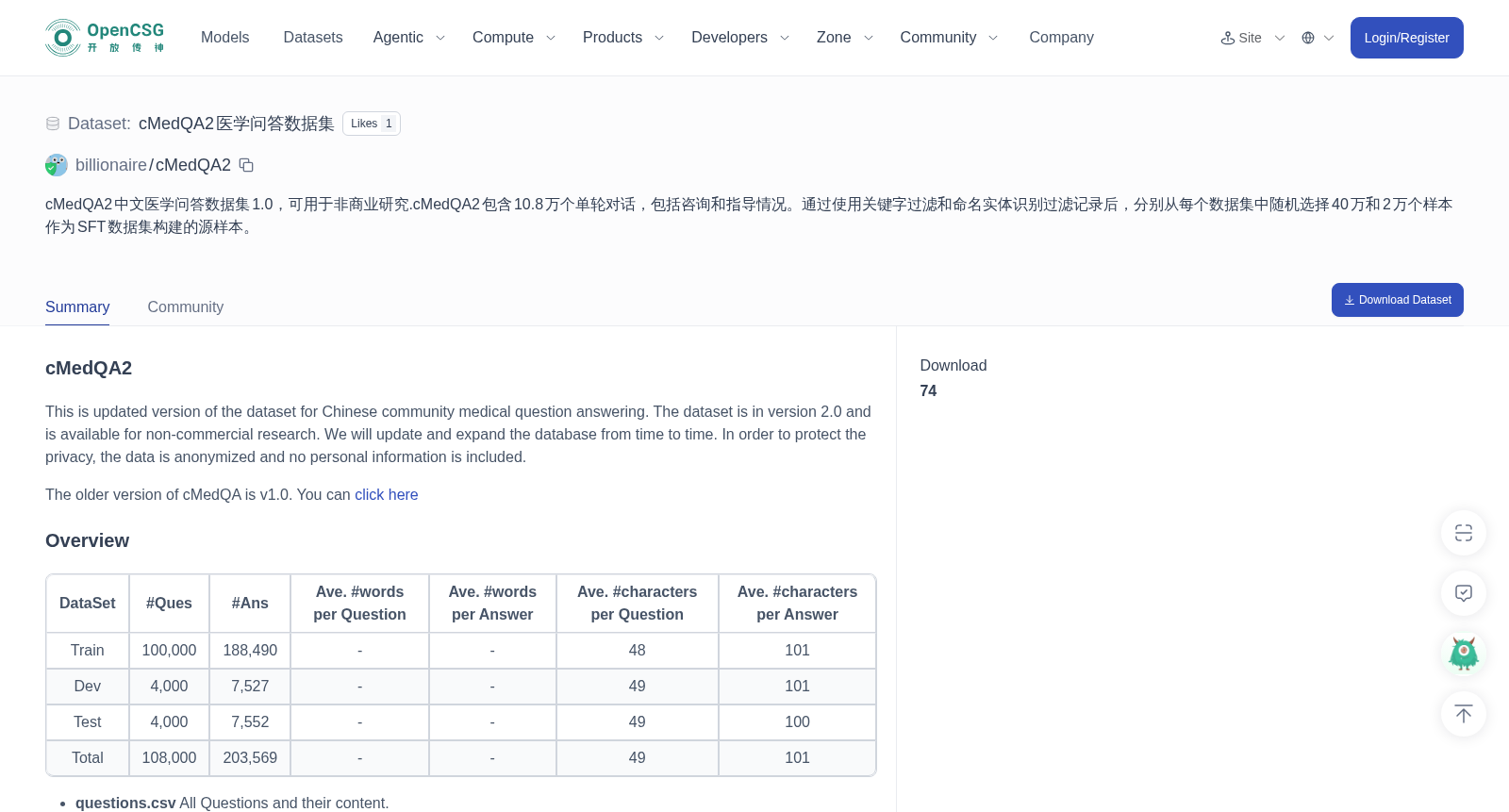The width and height of the screenshot is (1509, 812).
Task: Click the 48 characters per question cell
Action: pyautogui.click(x=638, y=651)
